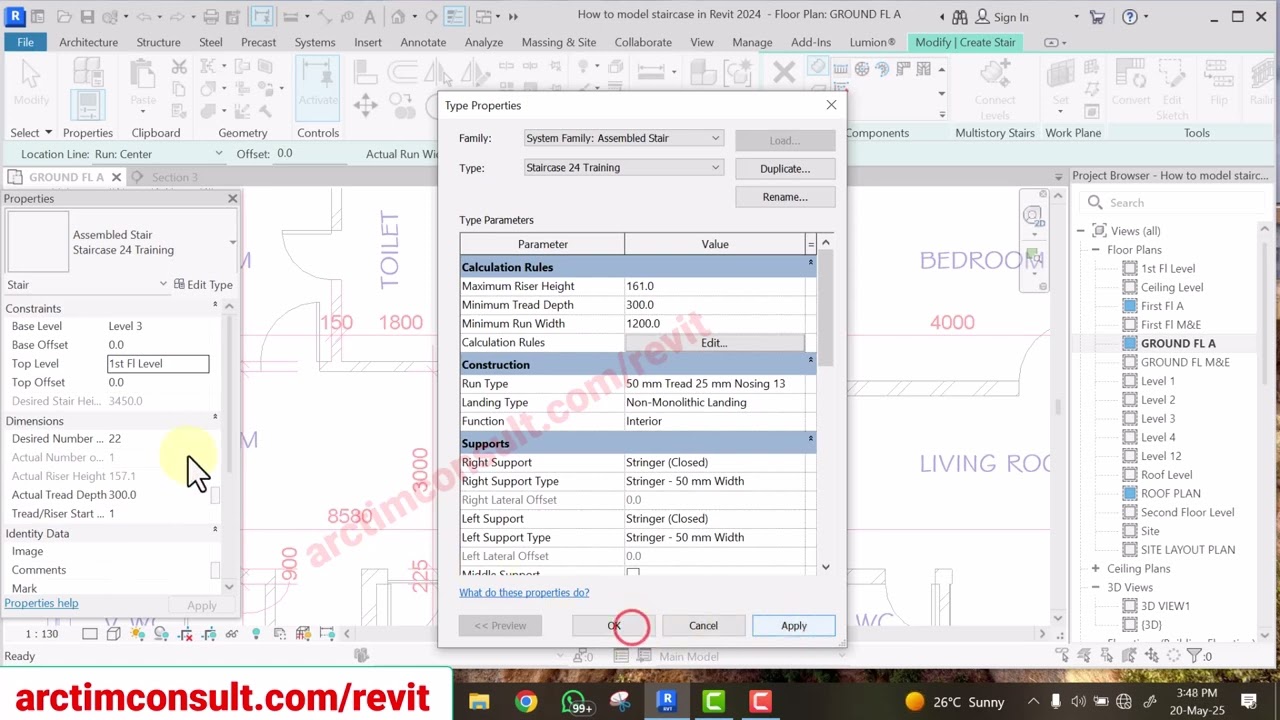Switch to the Section 3 view tab
This screenshot has width=1280, height=720.
pos(175,177)
